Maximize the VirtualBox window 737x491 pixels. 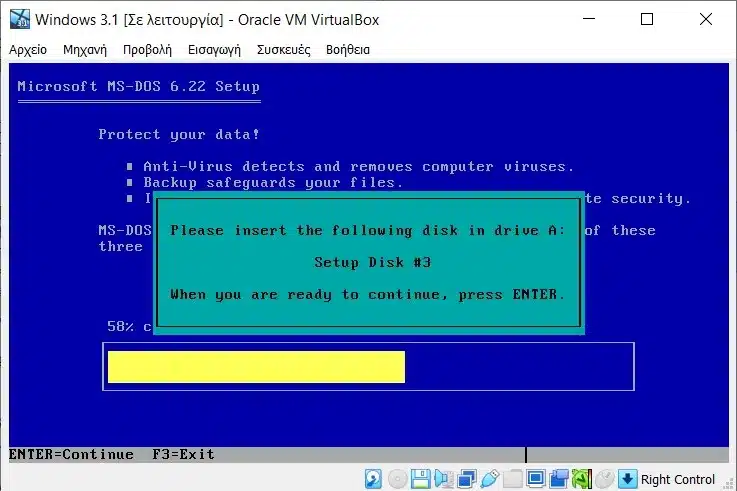(x=647, y=19)
